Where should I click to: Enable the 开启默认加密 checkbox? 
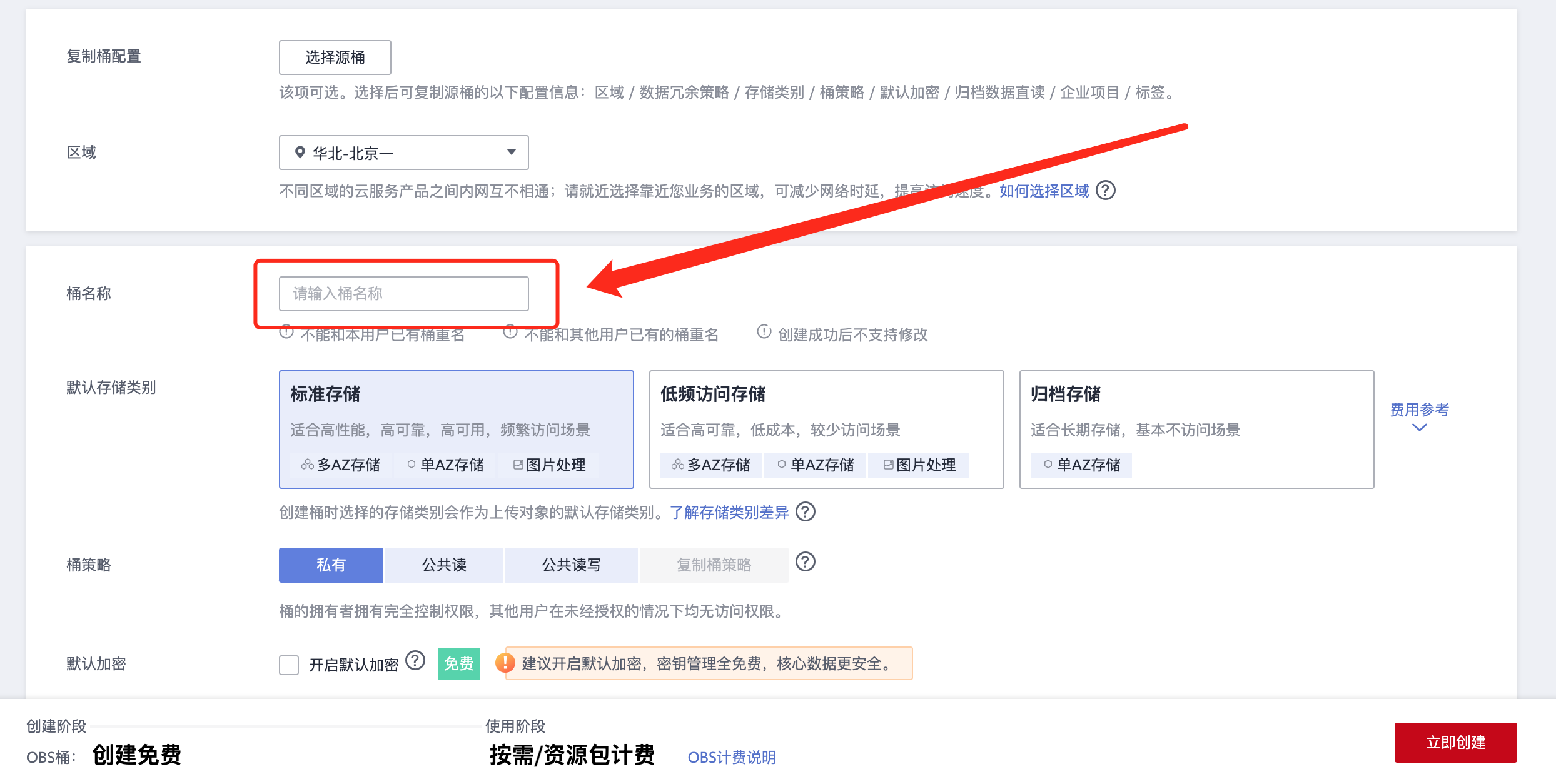(x=289, y=665)
